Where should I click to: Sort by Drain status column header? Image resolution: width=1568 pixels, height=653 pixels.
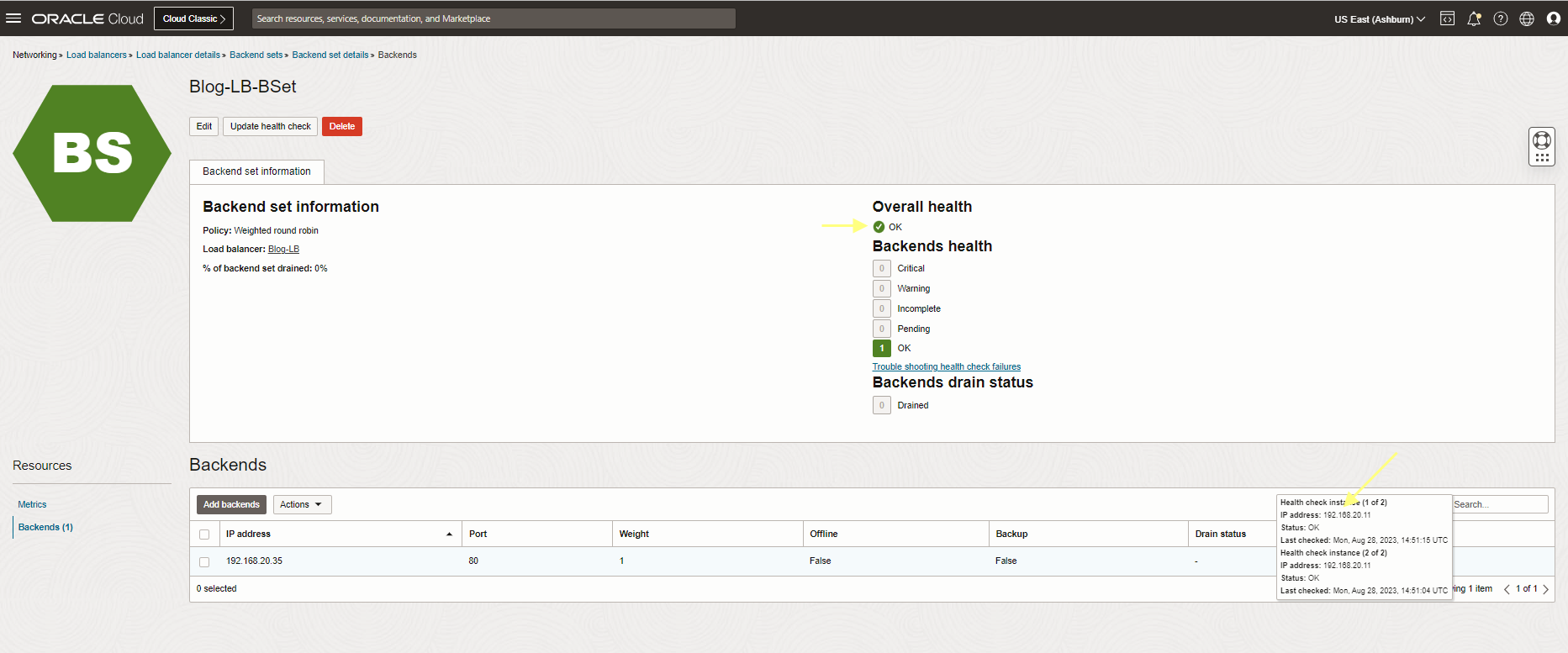coord(1221,534)
